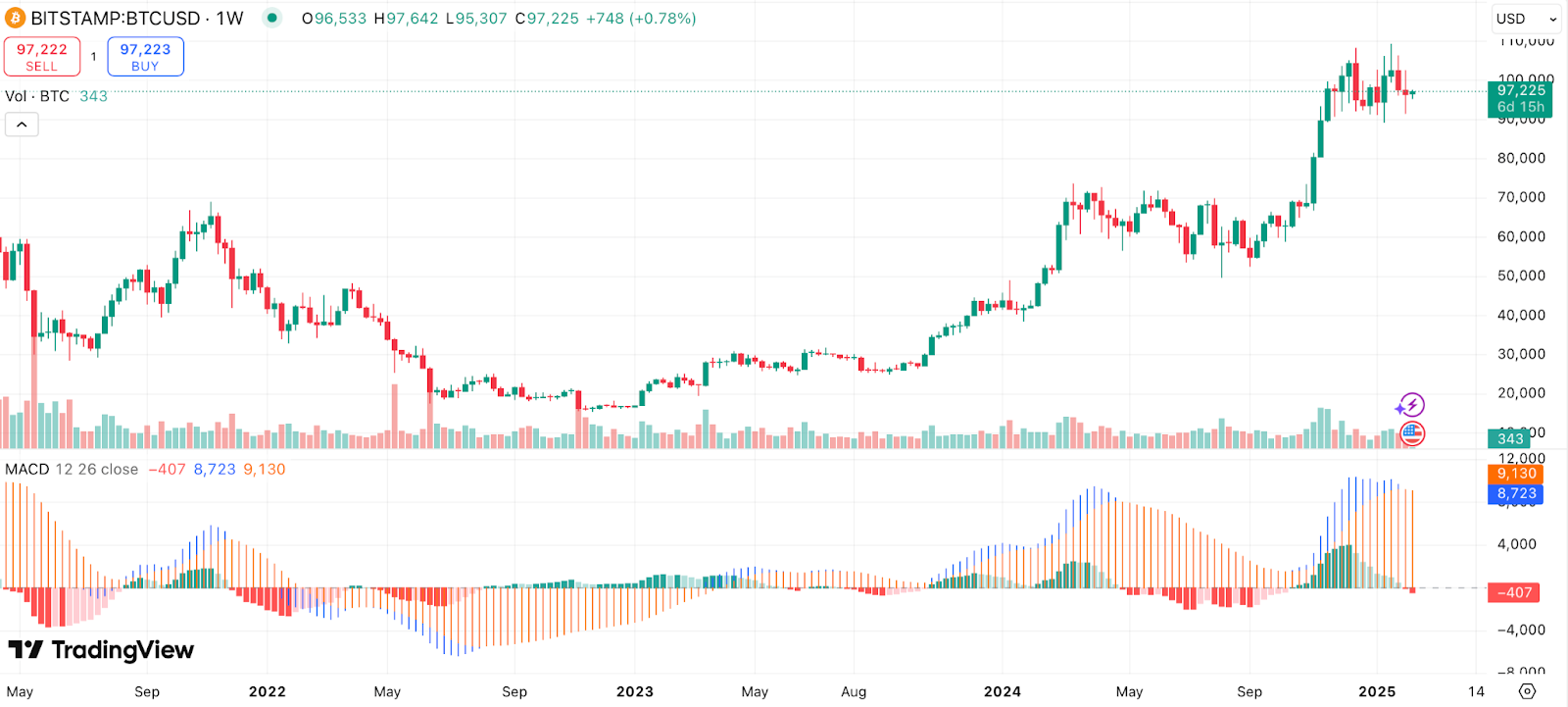This screenshot has height=707, width=1568.
Task: Click the purple lightning events icon
Action: click(x=1410, y=405)
